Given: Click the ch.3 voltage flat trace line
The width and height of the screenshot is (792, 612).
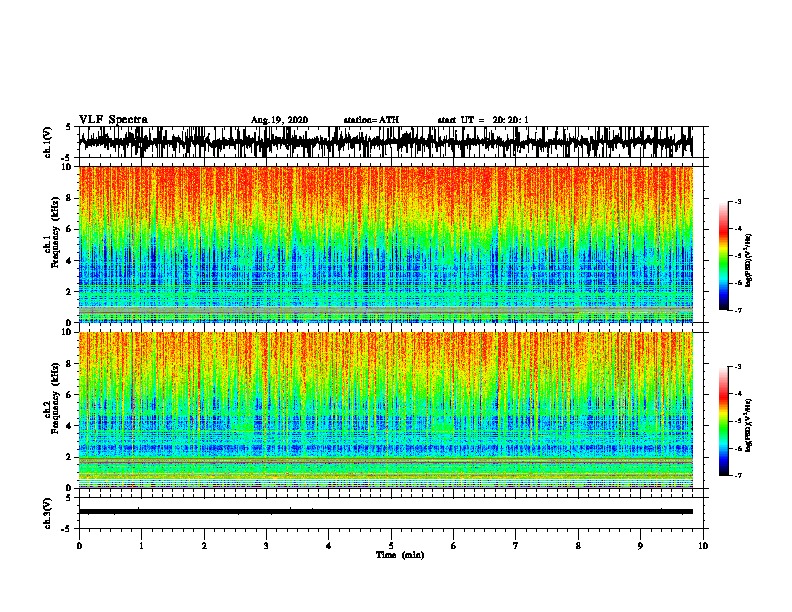Looking at the screenshot, I should pyautogui.click(x=385, y=512).
